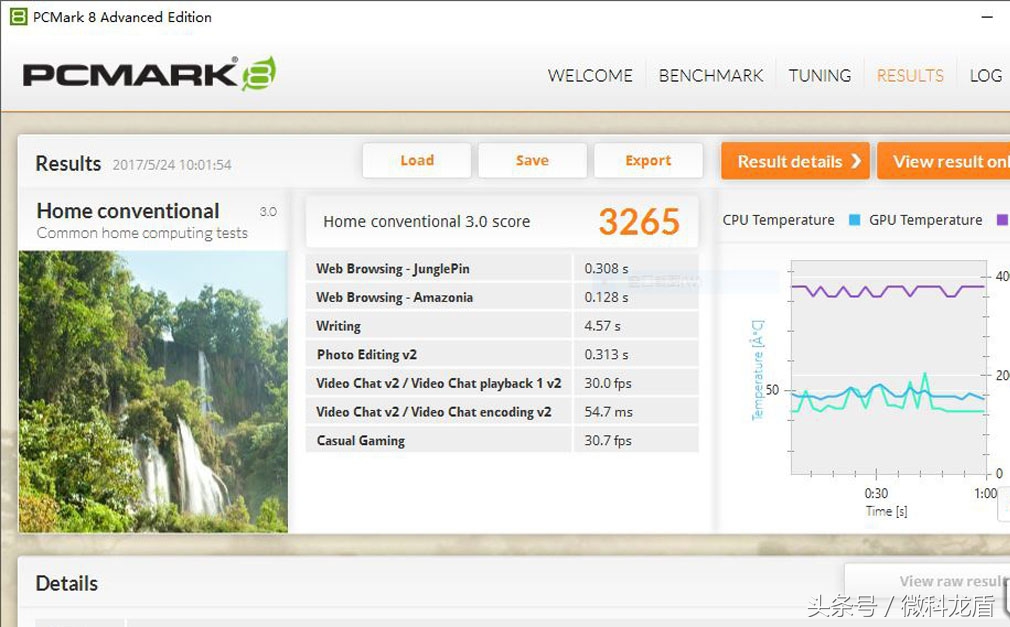Click Common home computing tests subtitle
This screenshot has width=1010, height=627.
(142, 233)
